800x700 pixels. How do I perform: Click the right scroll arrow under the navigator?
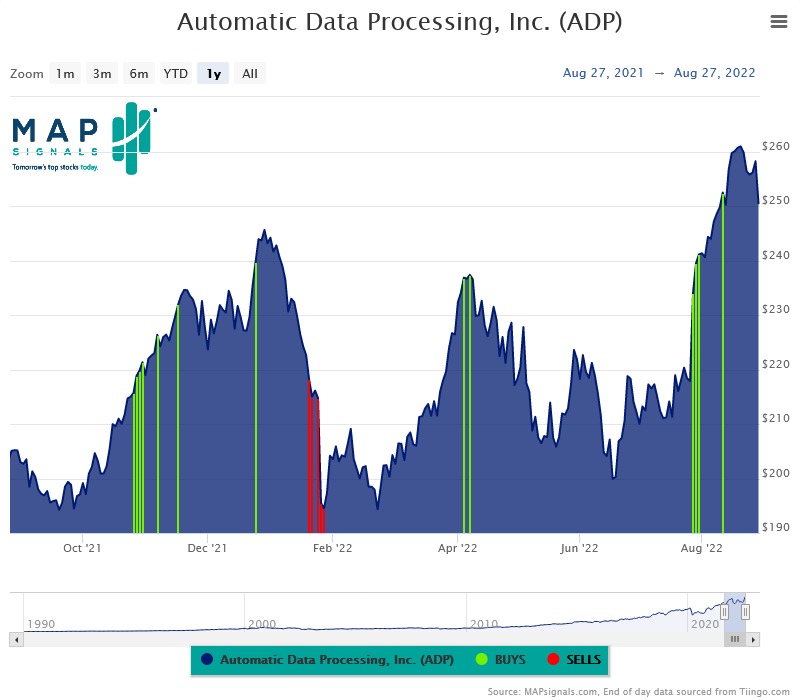pos(754,640)
